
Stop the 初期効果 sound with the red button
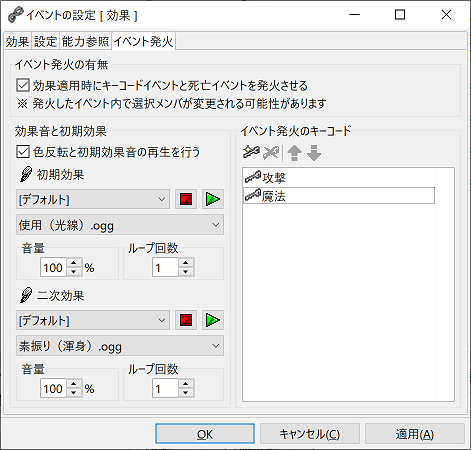tap(186, 199)
